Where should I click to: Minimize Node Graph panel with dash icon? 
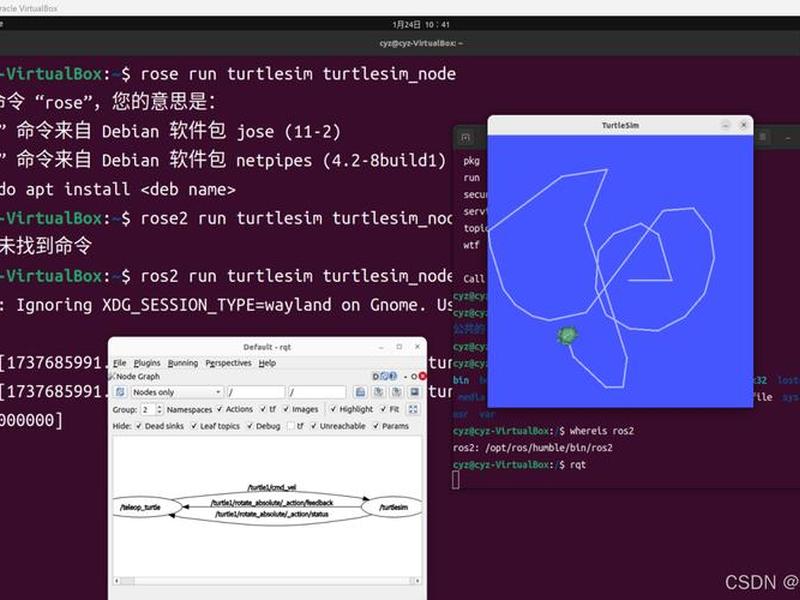click(406, 377)
